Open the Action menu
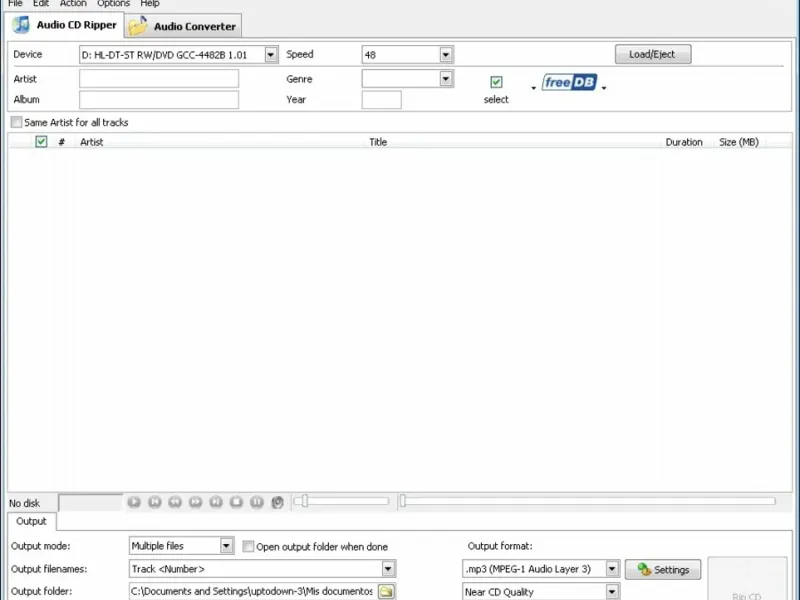Viewport: 800px width, 600px height. 73,4
